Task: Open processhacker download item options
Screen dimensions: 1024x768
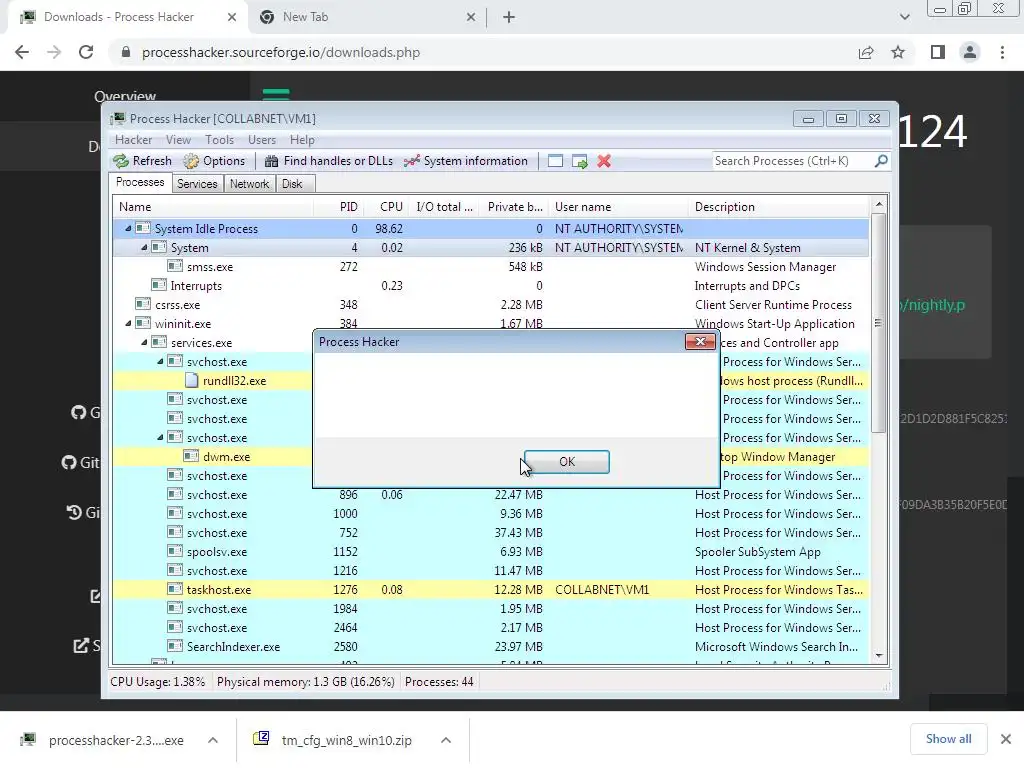Action: pos(213,740)
